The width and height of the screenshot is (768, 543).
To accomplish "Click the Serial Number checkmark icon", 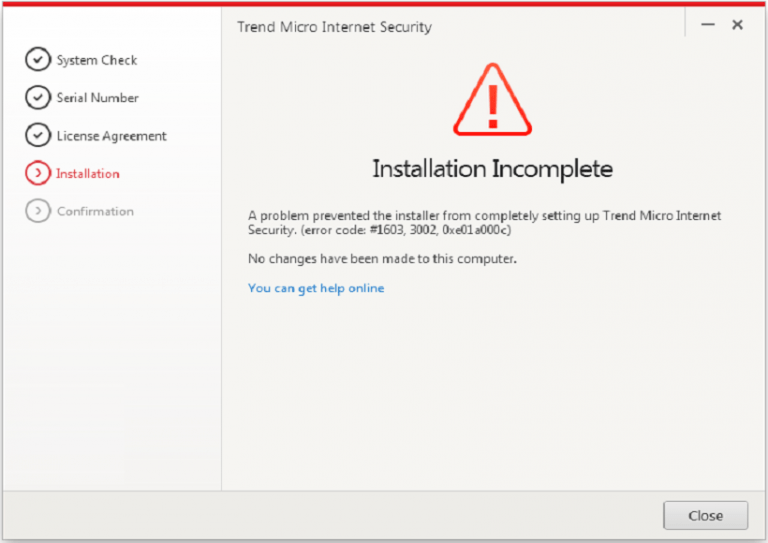I will tap(38, 97).
